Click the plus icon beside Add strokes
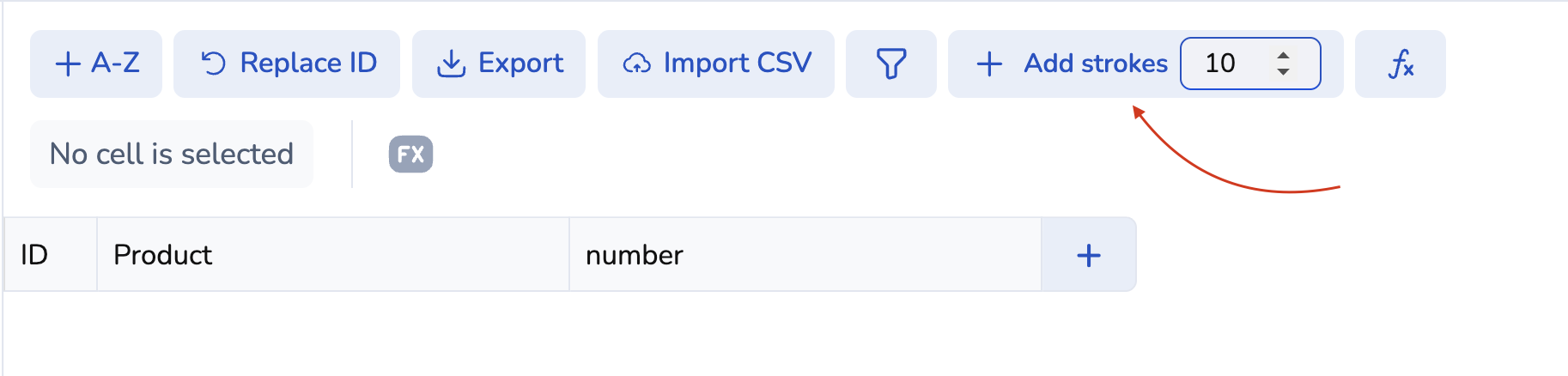Screen dimensions: 1568x376 [x=989, y=64]
